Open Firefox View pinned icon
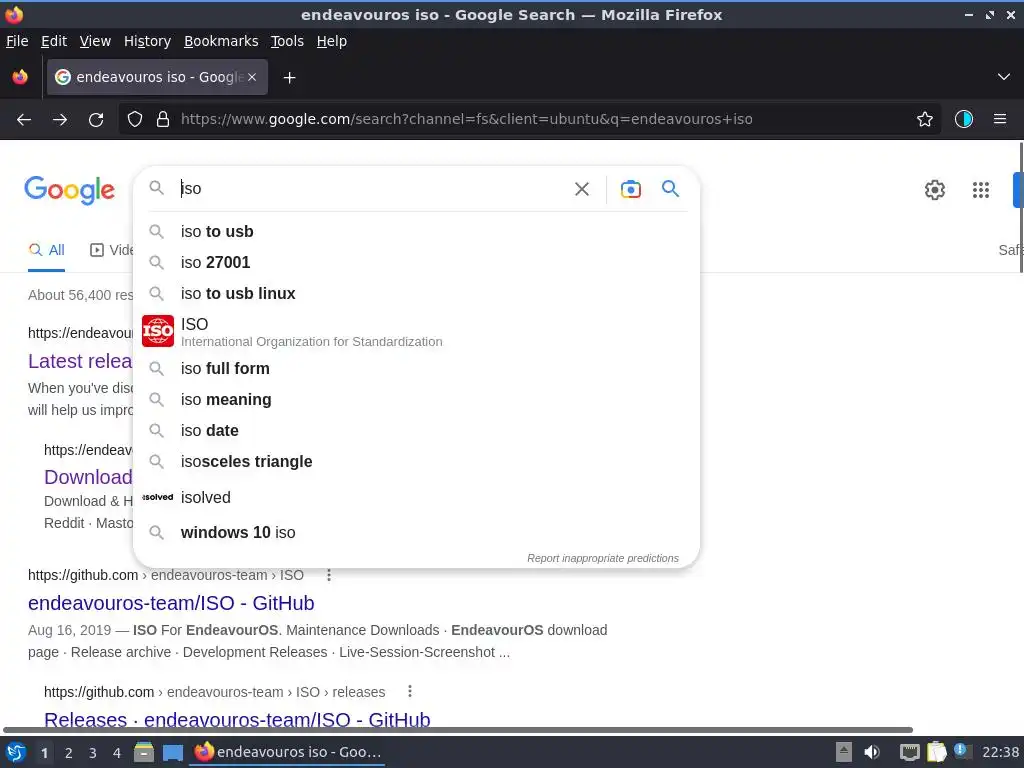Image resolution: width=1024 pixels, height=768 pixels. click(20, 77)
